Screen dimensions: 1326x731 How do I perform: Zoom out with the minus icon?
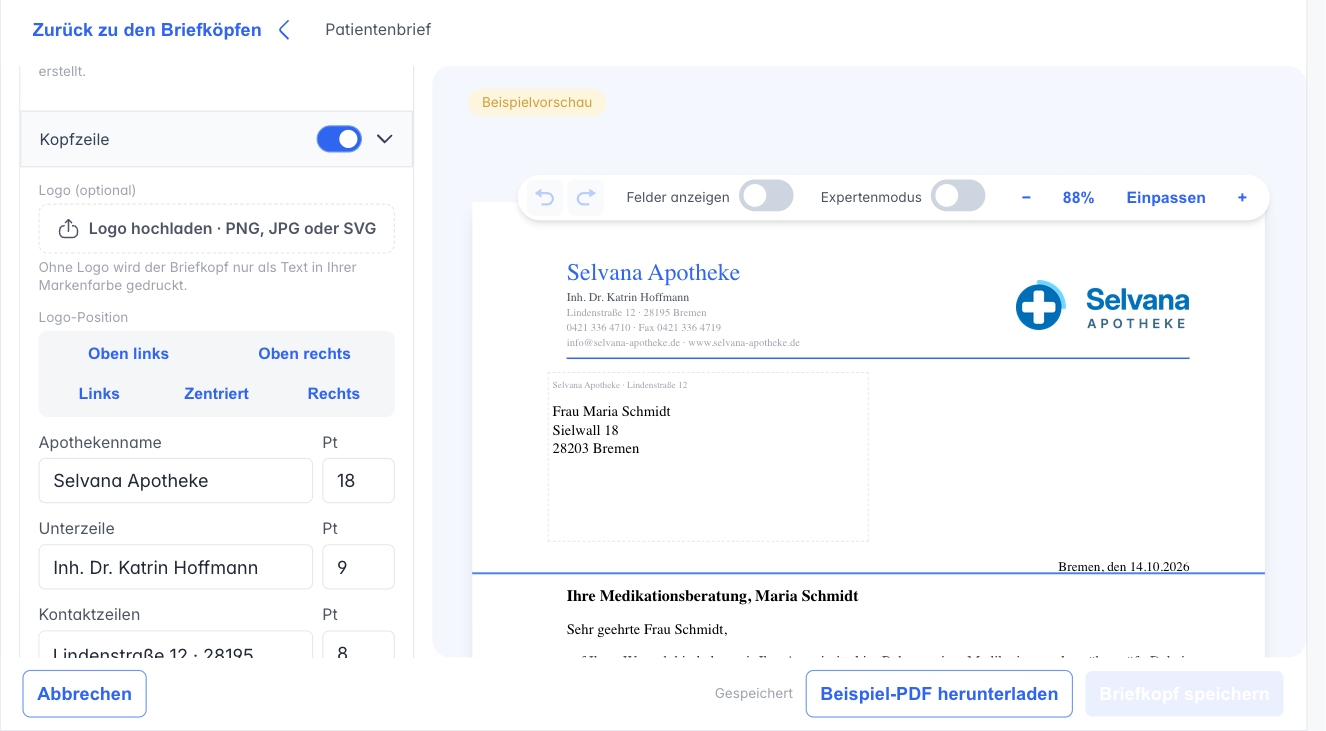pyautogui.click(x=1026, y=198)
